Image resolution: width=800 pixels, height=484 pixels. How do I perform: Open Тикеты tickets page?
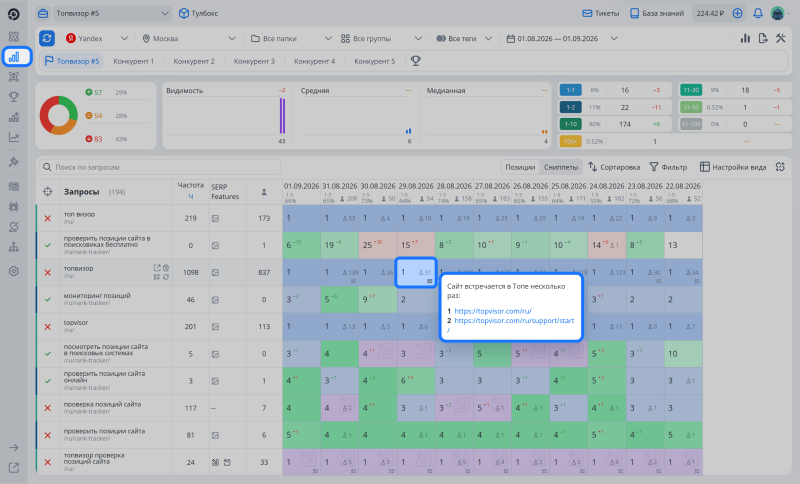pos(601,13)
